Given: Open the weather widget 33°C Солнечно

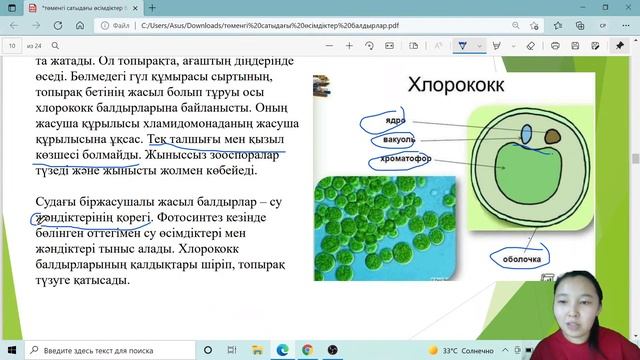Looking at the screenshot, I should (x=461, y=351).
